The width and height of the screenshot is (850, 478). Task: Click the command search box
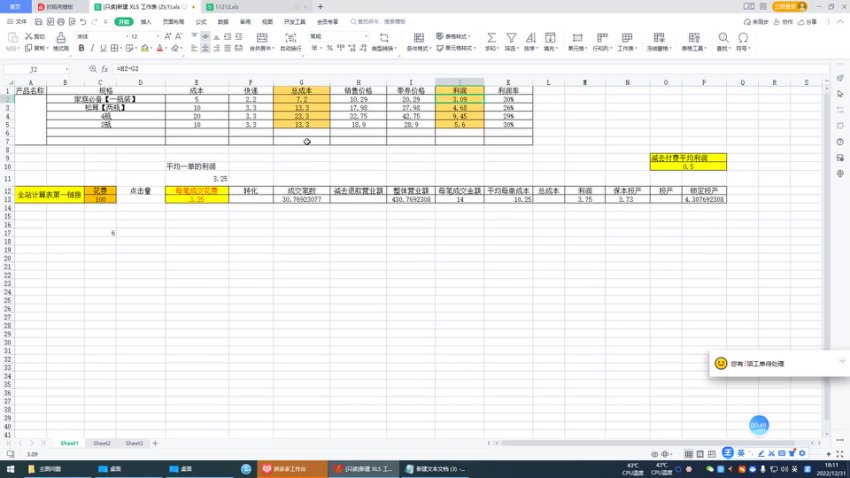tap(378, 22)
